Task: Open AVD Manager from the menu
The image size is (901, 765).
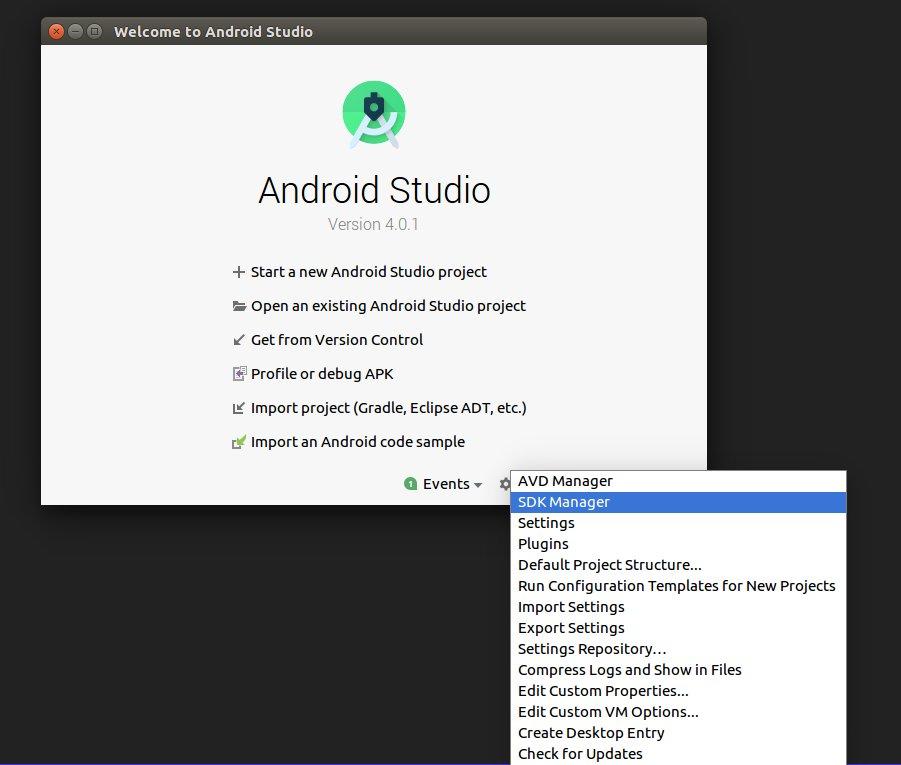Action: [x=678, y=481]
